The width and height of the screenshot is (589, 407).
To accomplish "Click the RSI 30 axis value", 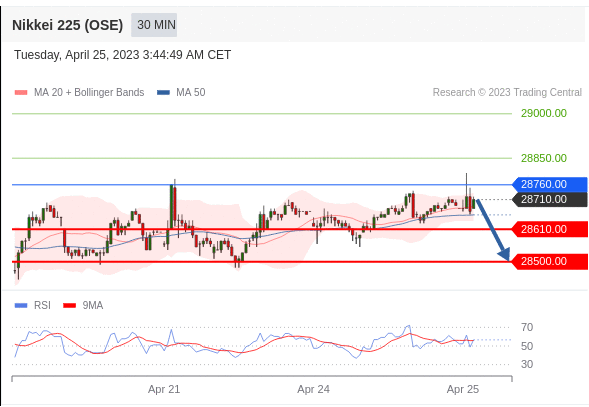I will tap(527, 364).
